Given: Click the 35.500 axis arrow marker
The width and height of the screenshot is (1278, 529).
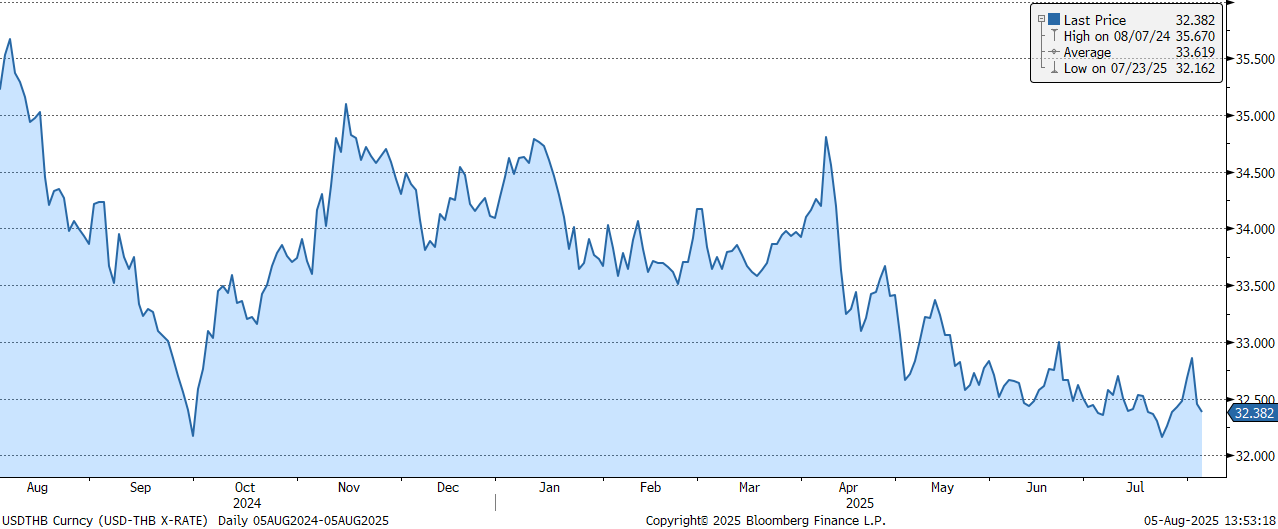Looking at the screenshot, I should (x=1229, y=59).
